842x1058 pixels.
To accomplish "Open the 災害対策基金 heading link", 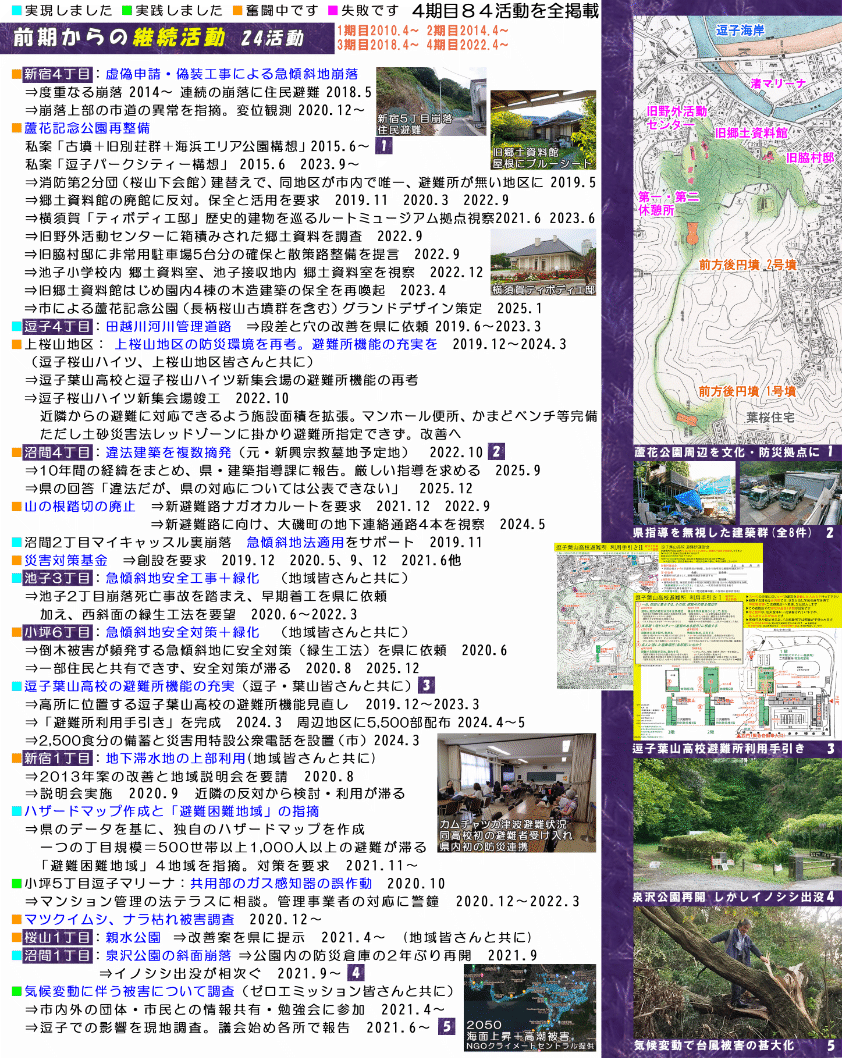I will click(66, 560).
